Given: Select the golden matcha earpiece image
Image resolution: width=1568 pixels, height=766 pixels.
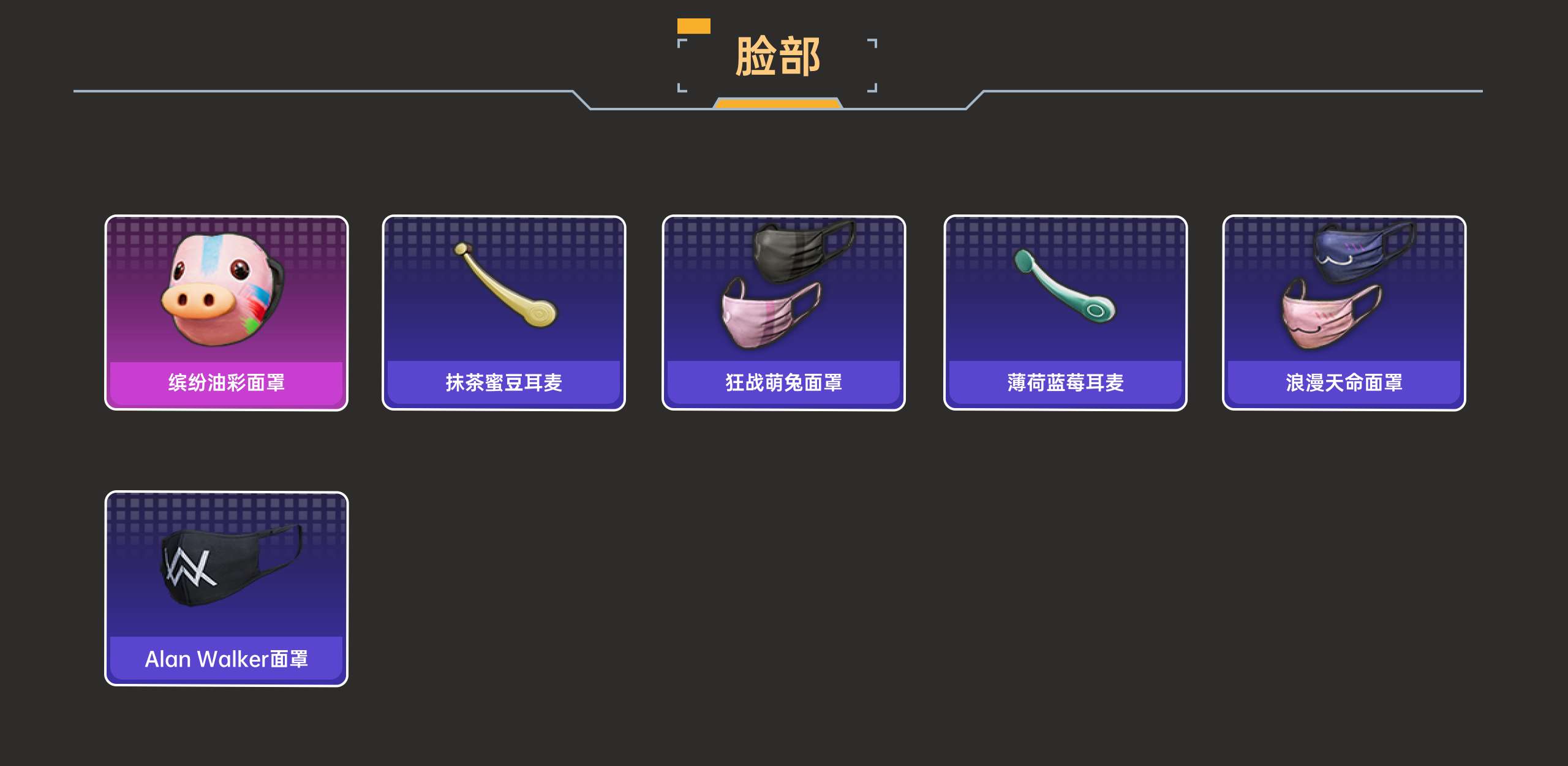Looking at the screenshot, I should pos(505,285).
